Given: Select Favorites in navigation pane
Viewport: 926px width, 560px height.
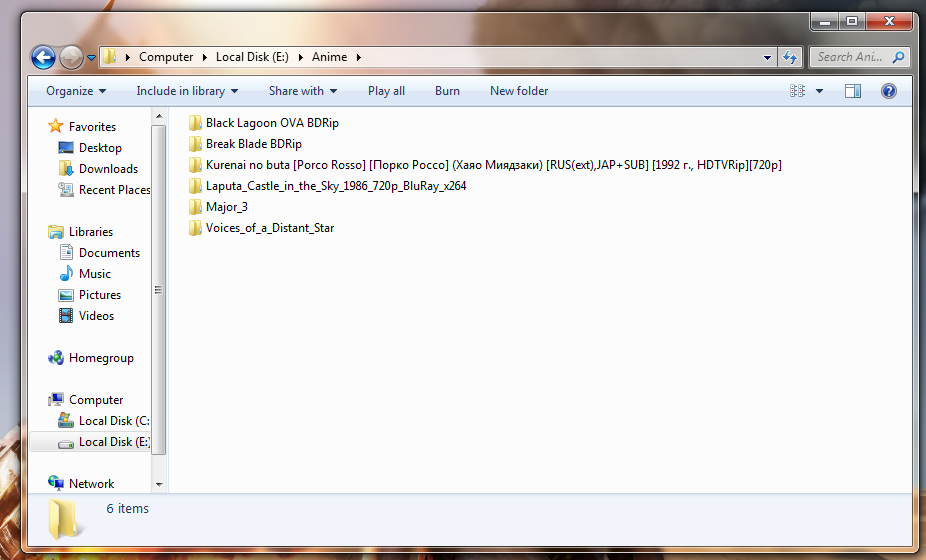Looking at the screenshot, I should point(92,126).
